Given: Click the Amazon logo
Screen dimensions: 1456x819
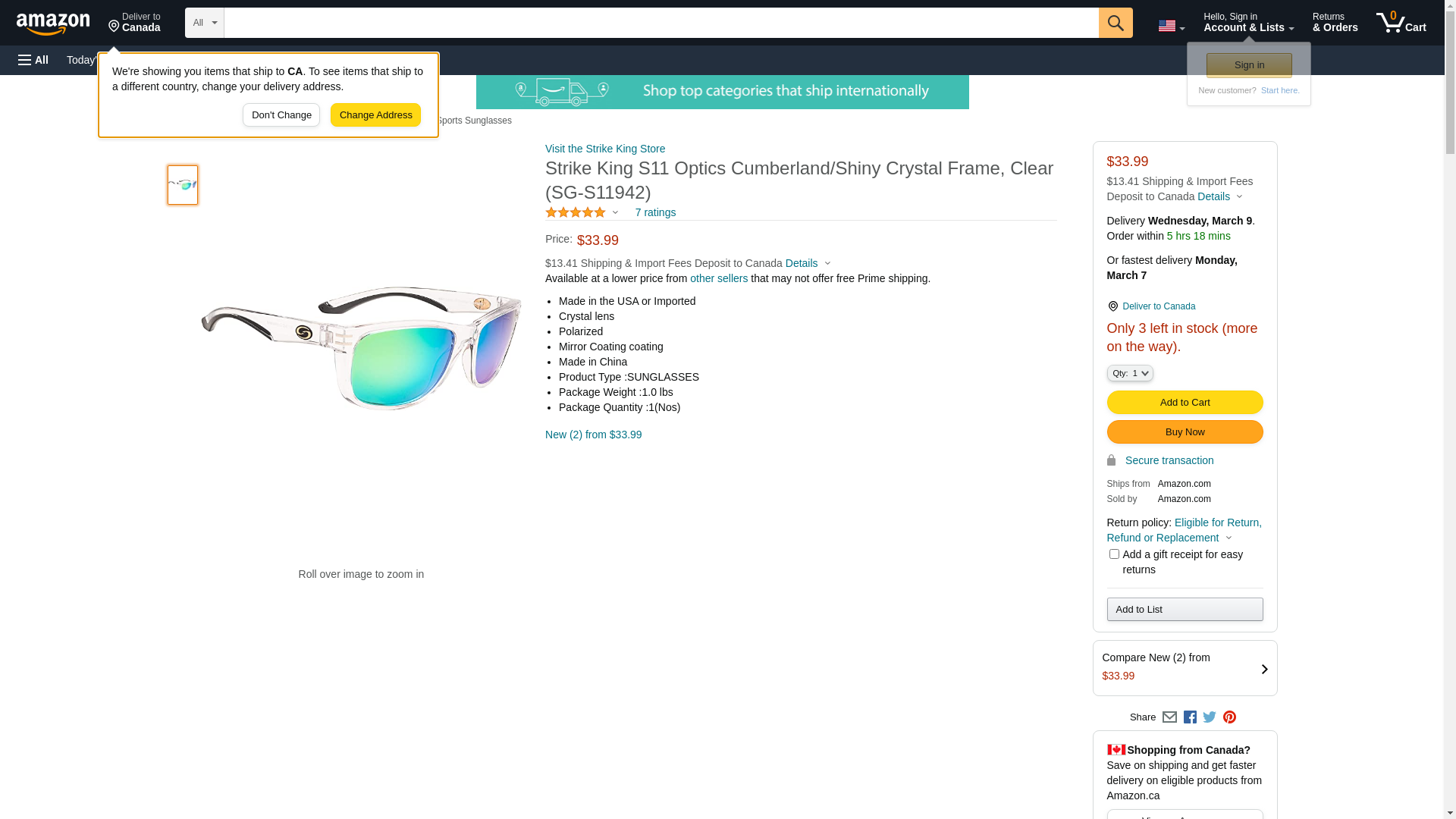Looking at the screenshot, I should (x=53, y=24).
